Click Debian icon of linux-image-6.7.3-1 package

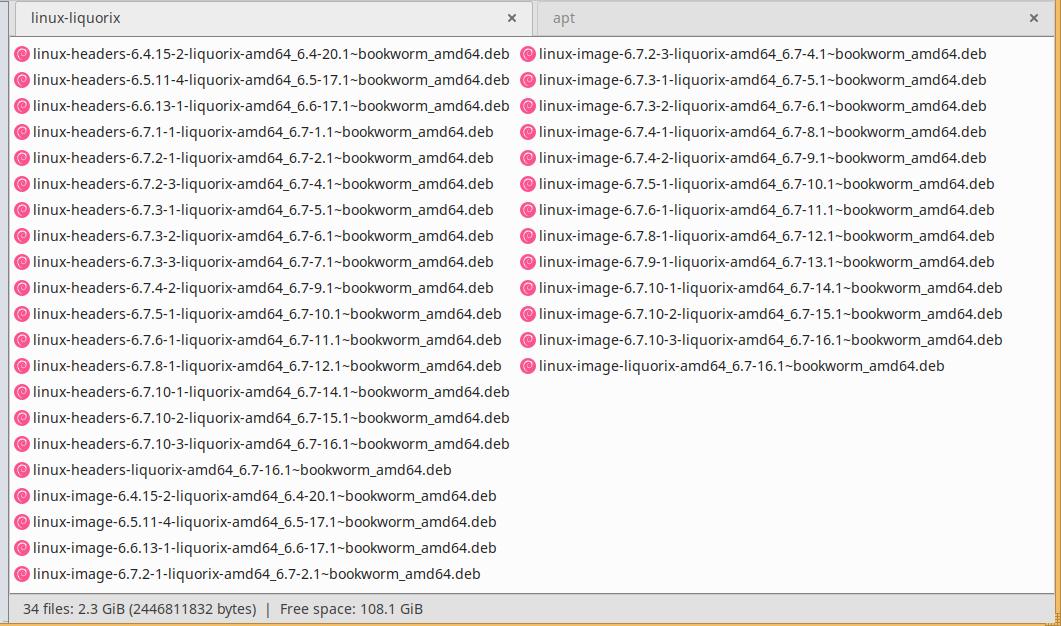(x=528, y=81)
